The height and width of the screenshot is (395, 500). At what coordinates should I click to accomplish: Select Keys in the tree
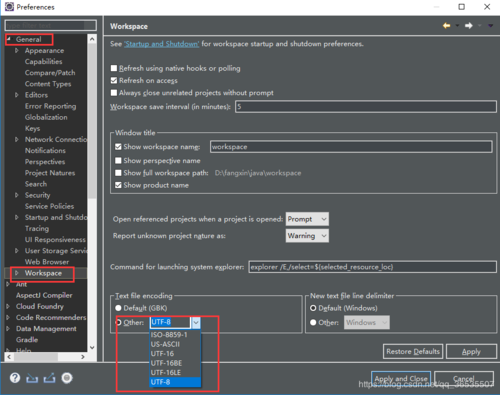pos(32,128)
